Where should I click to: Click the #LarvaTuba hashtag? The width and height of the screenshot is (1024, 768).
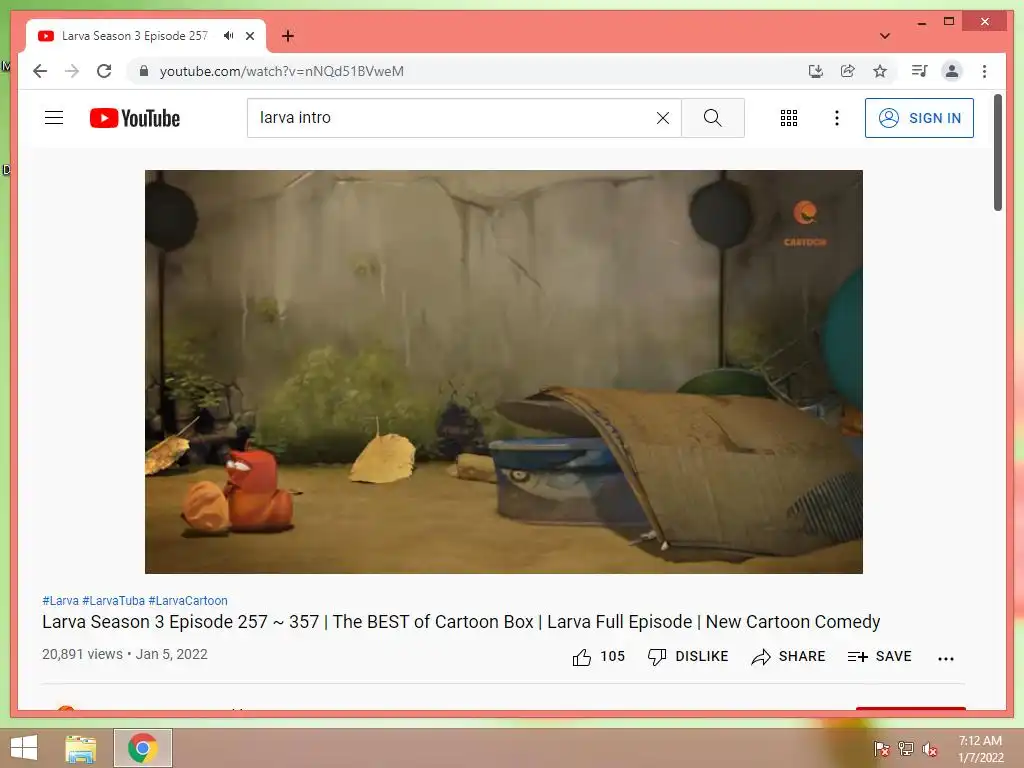pos(113,600)
